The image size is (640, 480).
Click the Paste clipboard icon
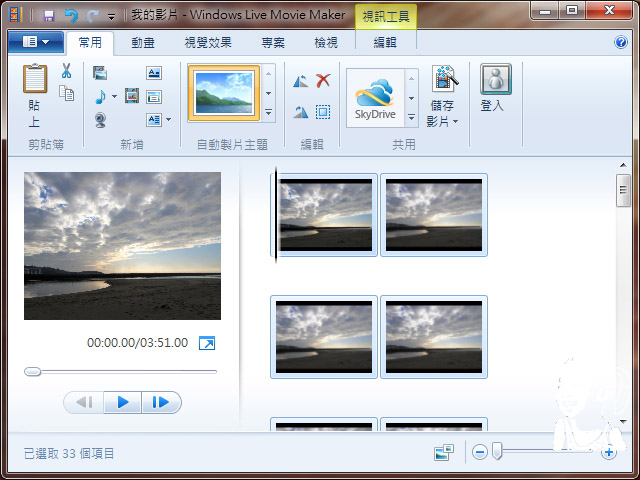coord(35,78)
